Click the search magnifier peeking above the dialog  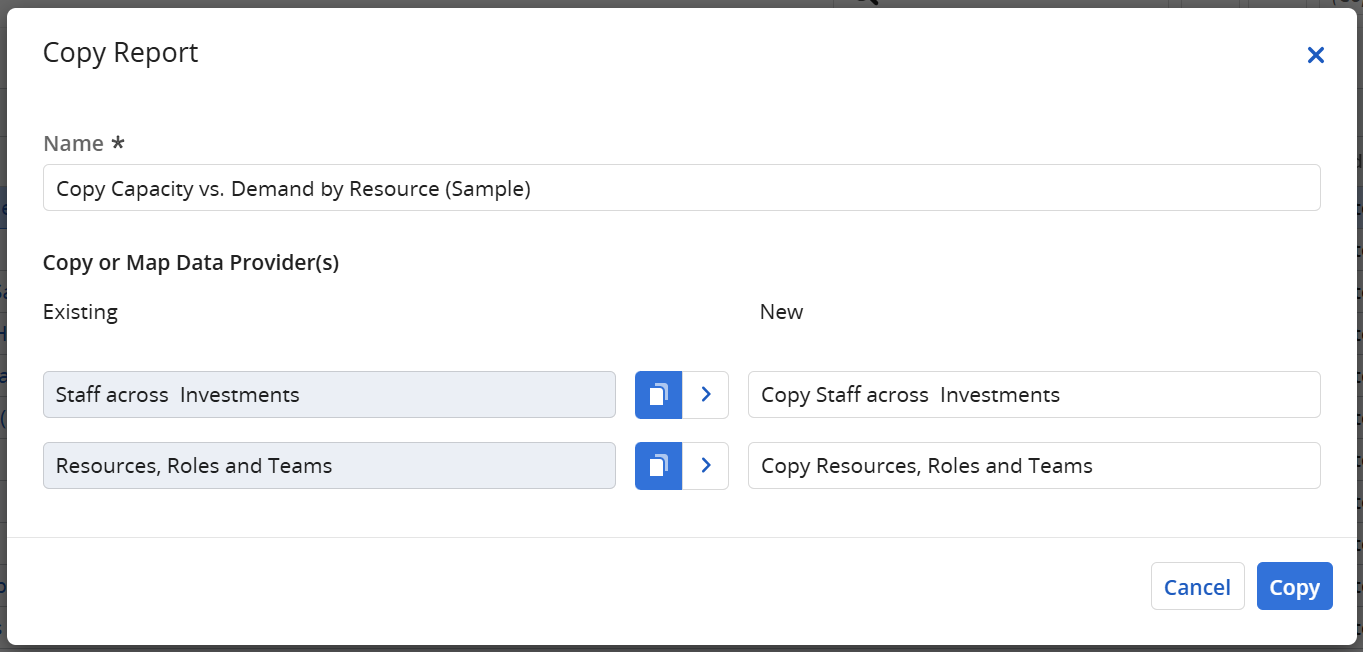[867, 3]
